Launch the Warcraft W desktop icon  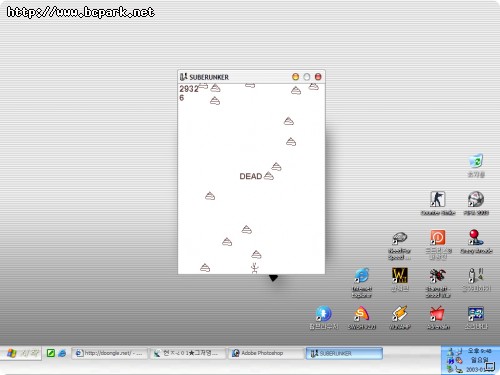[399, 279]
